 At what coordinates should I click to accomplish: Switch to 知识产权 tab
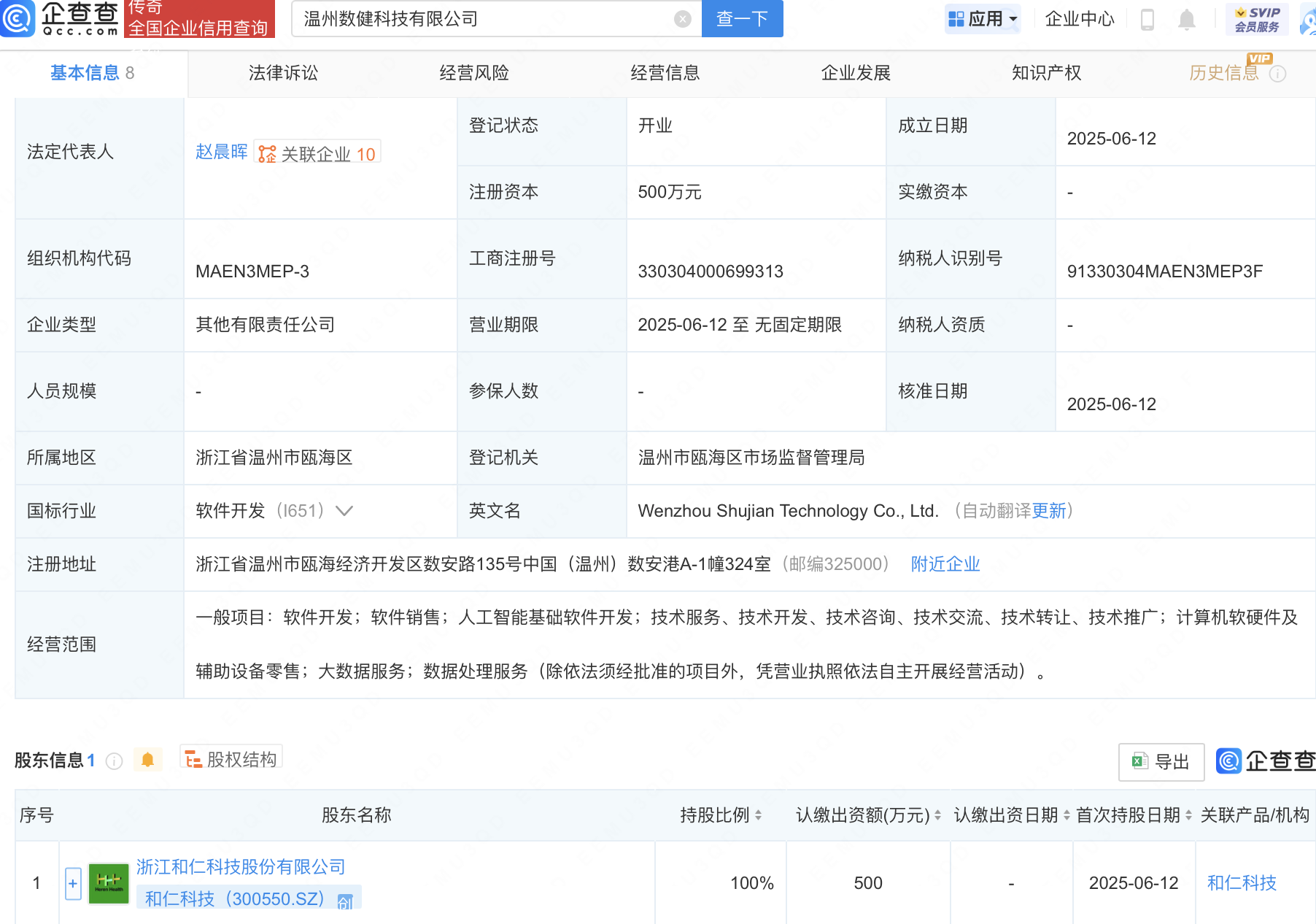(x=1046, y=73)
